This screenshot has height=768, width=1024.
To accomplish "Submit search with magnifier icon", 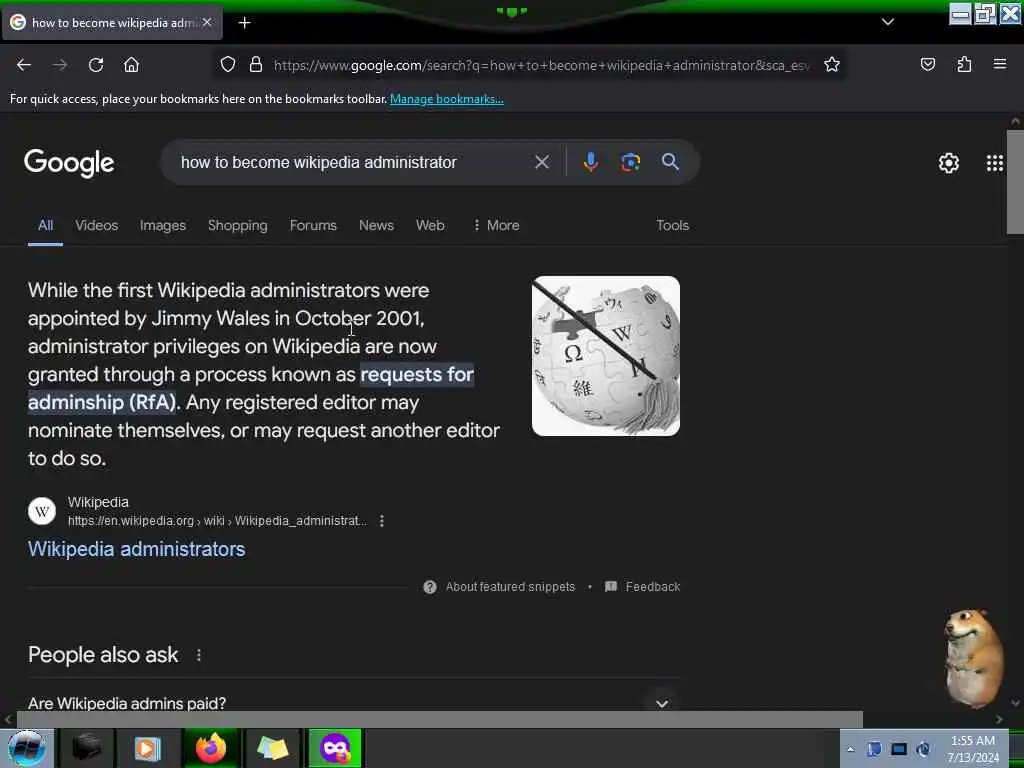I will pos(670,162).
